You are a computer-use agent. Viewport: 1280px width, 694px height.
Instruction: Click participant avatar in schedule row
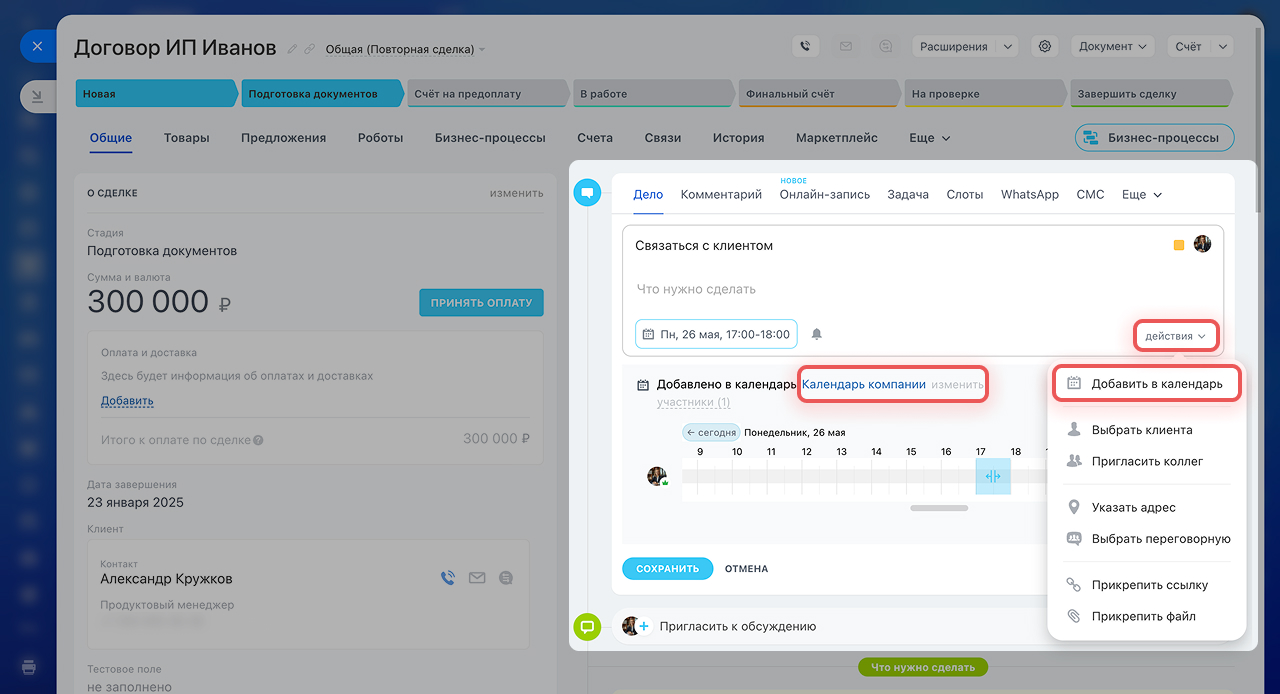[x=657, y=476]
